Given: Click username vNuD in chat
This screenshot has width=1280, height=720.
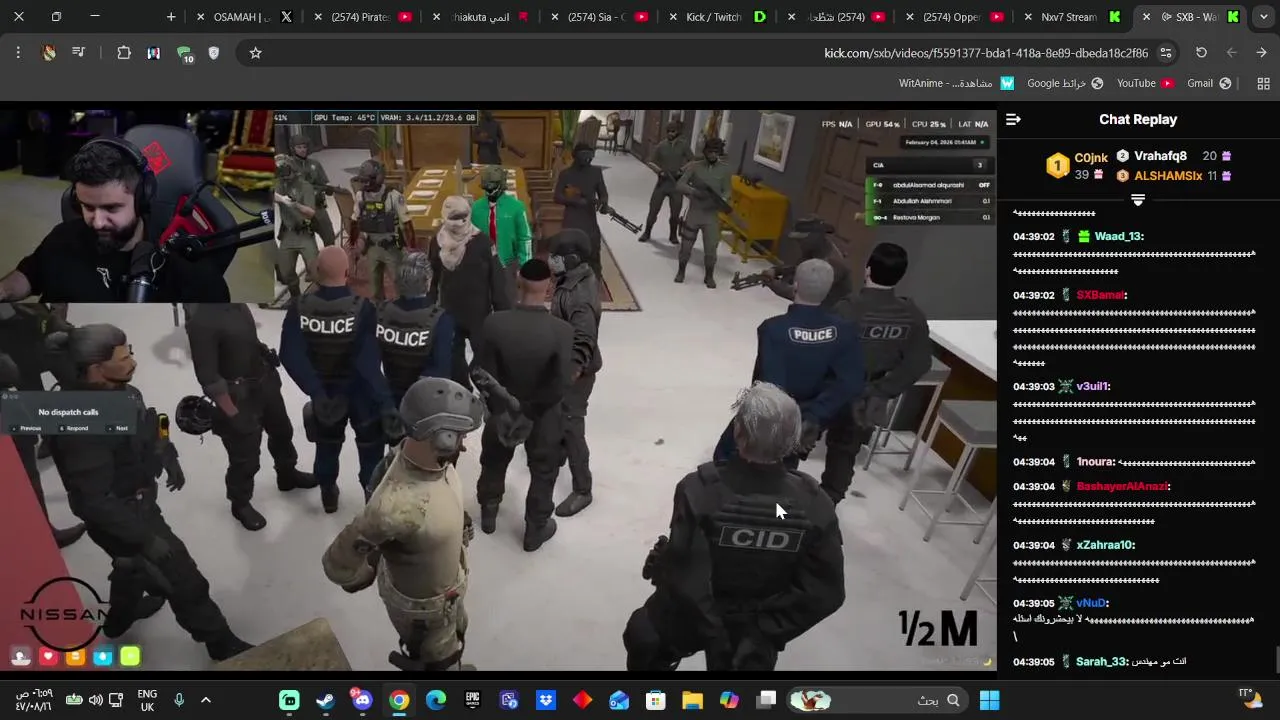Looking at the screenshot, I should tap(1091, 603).
